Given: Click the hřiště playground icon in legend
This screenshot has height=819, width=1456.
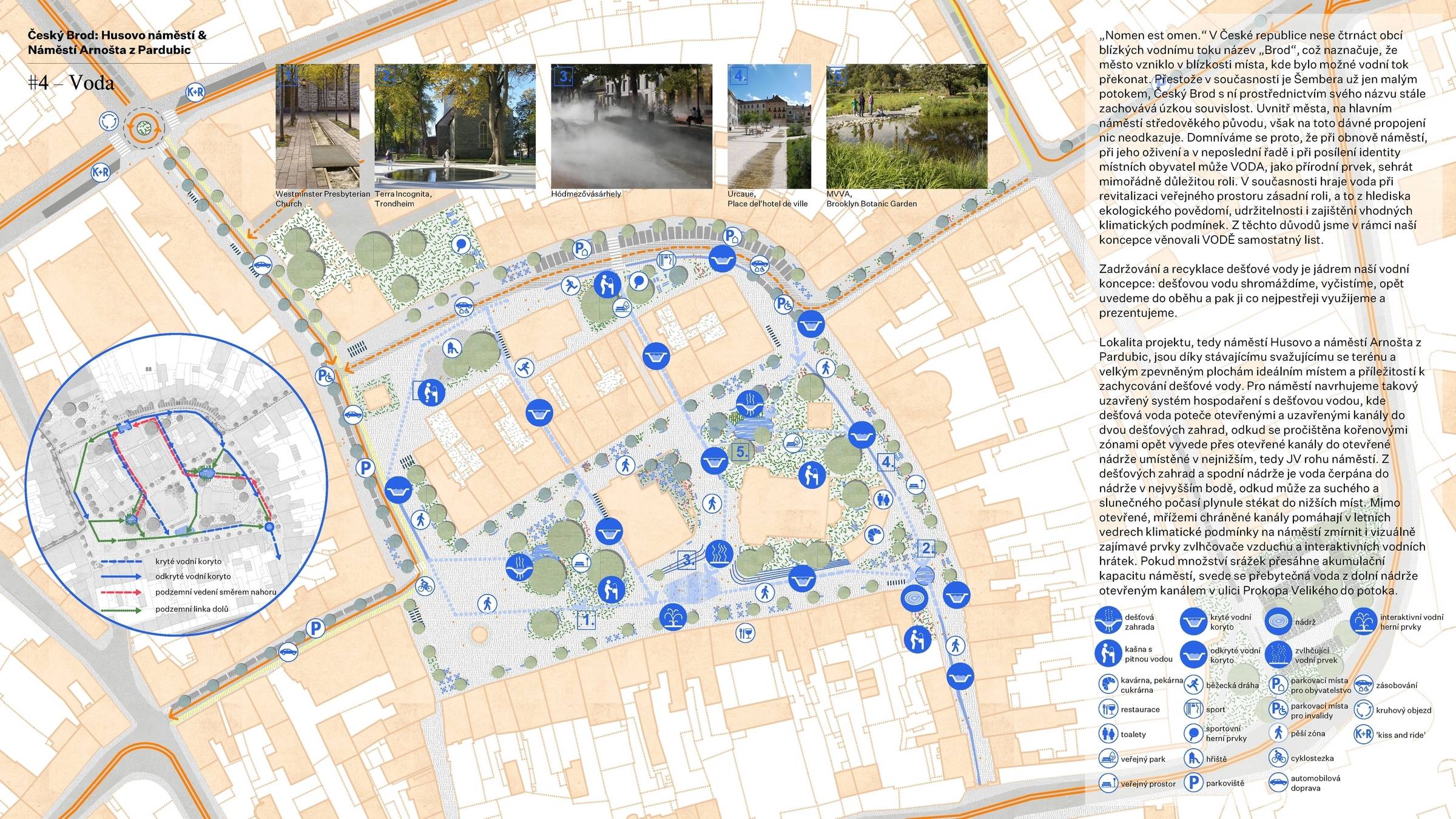Looking at the screenshot, I should [x=1193, y=758].
